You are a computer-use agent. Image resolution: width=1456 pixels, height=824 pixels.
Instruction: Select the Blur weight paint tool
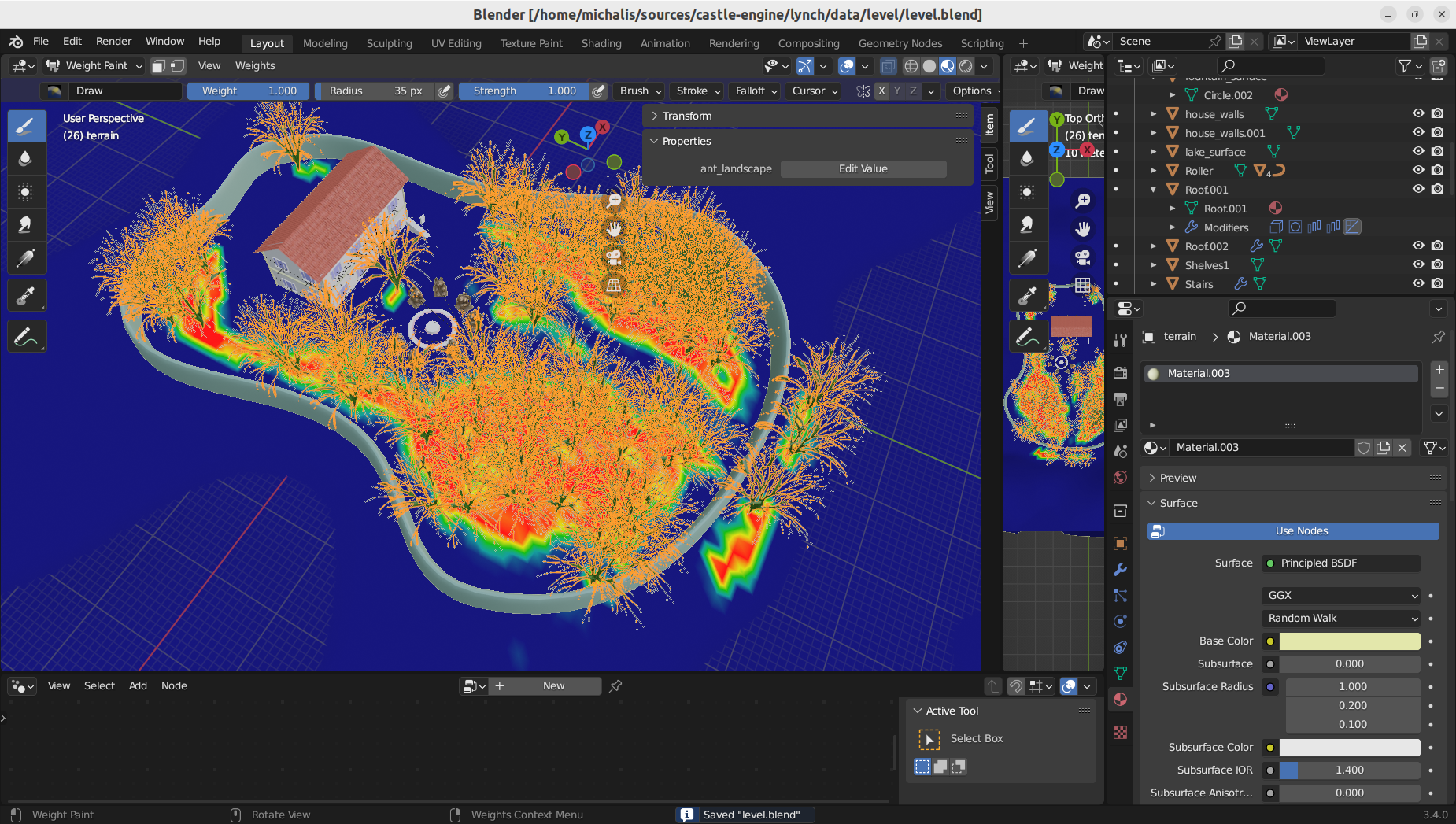pos(26,158)
